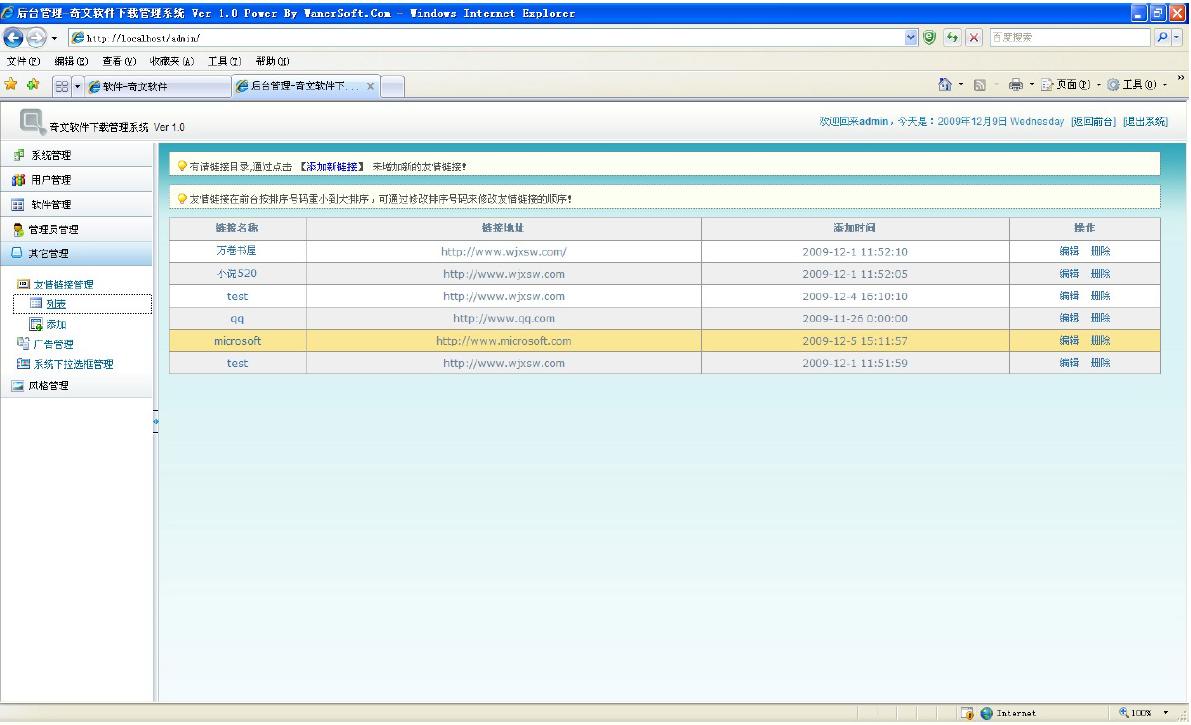Click the Refresh page icon
This screenshot has width=1191, height=725.
pyautogui.click(x=952, y=37)
